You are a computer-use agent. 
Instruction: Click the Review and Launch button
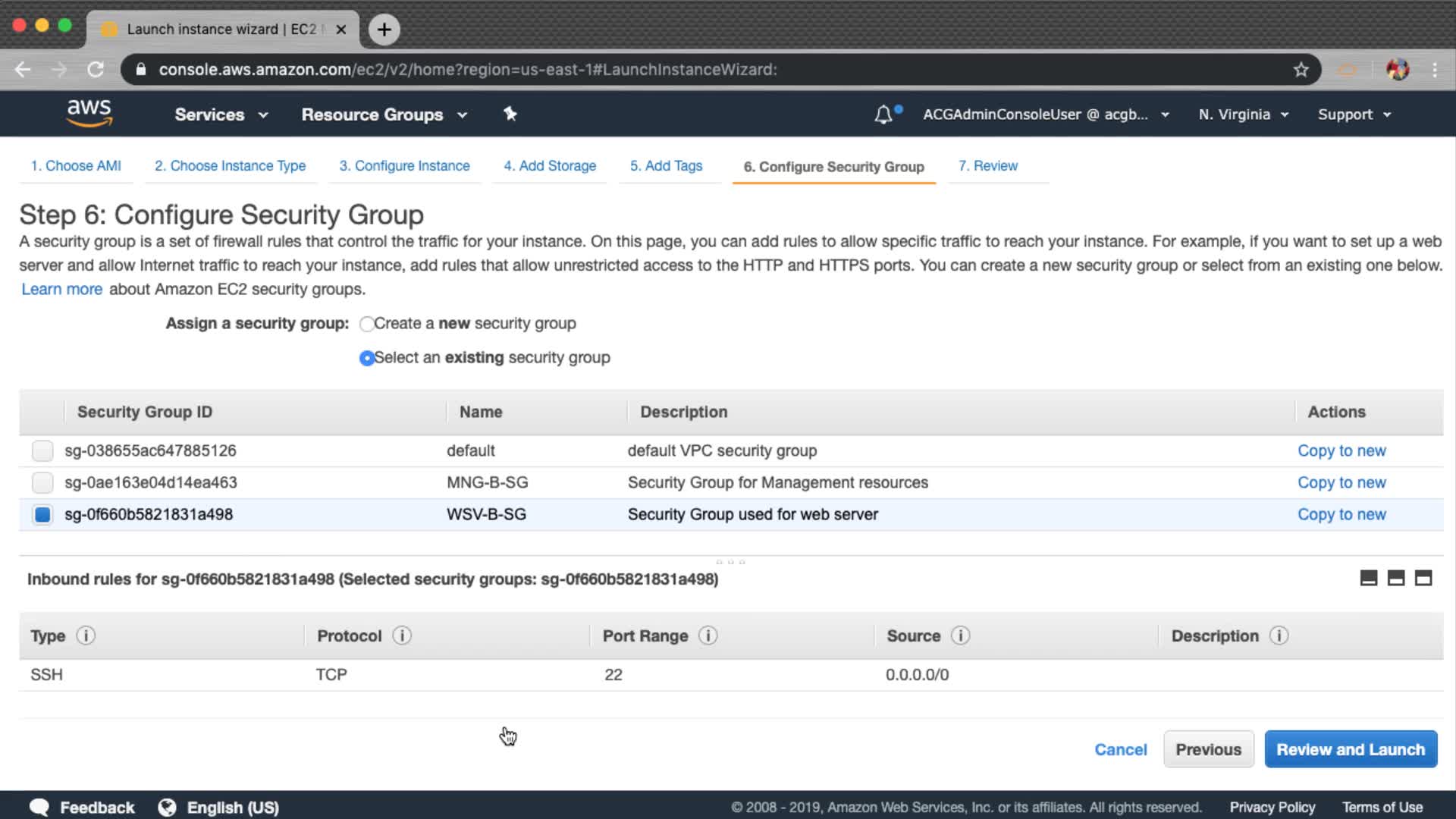pyautogui.click(x=1350, y=749)
